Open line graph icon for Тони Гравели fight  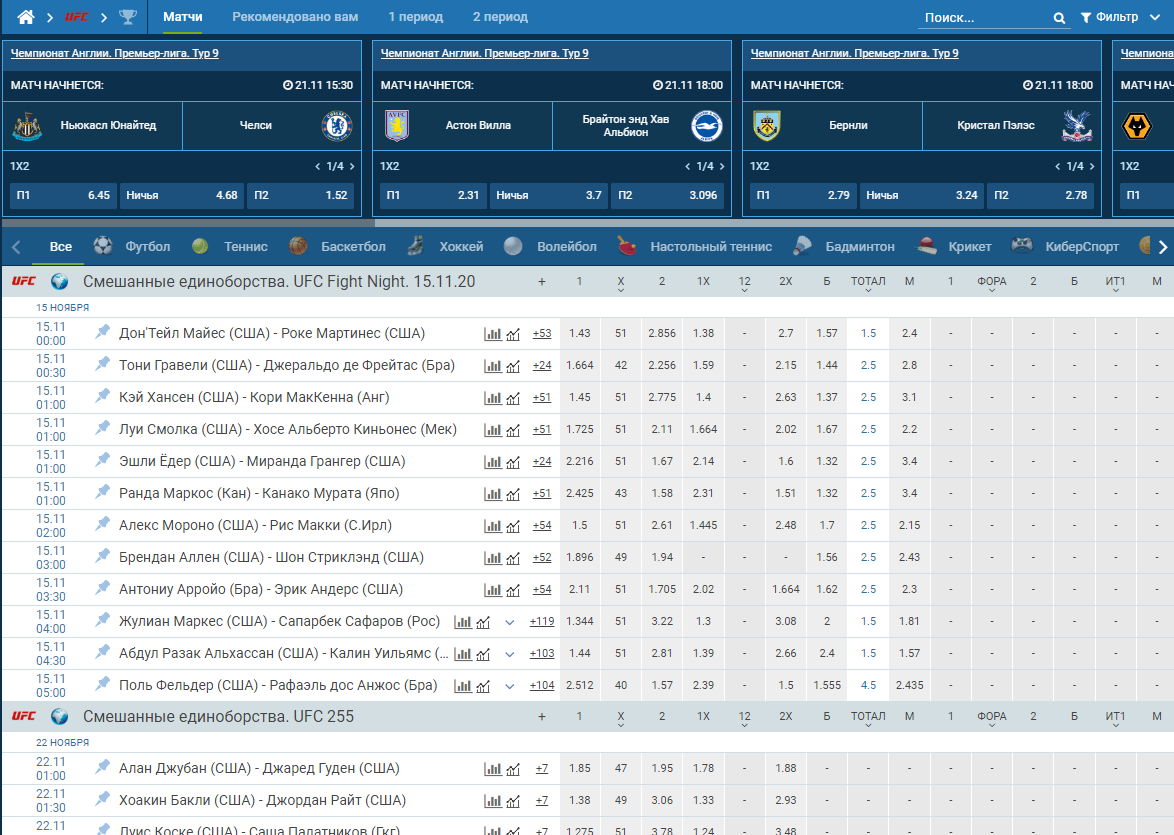pos(513,366)
